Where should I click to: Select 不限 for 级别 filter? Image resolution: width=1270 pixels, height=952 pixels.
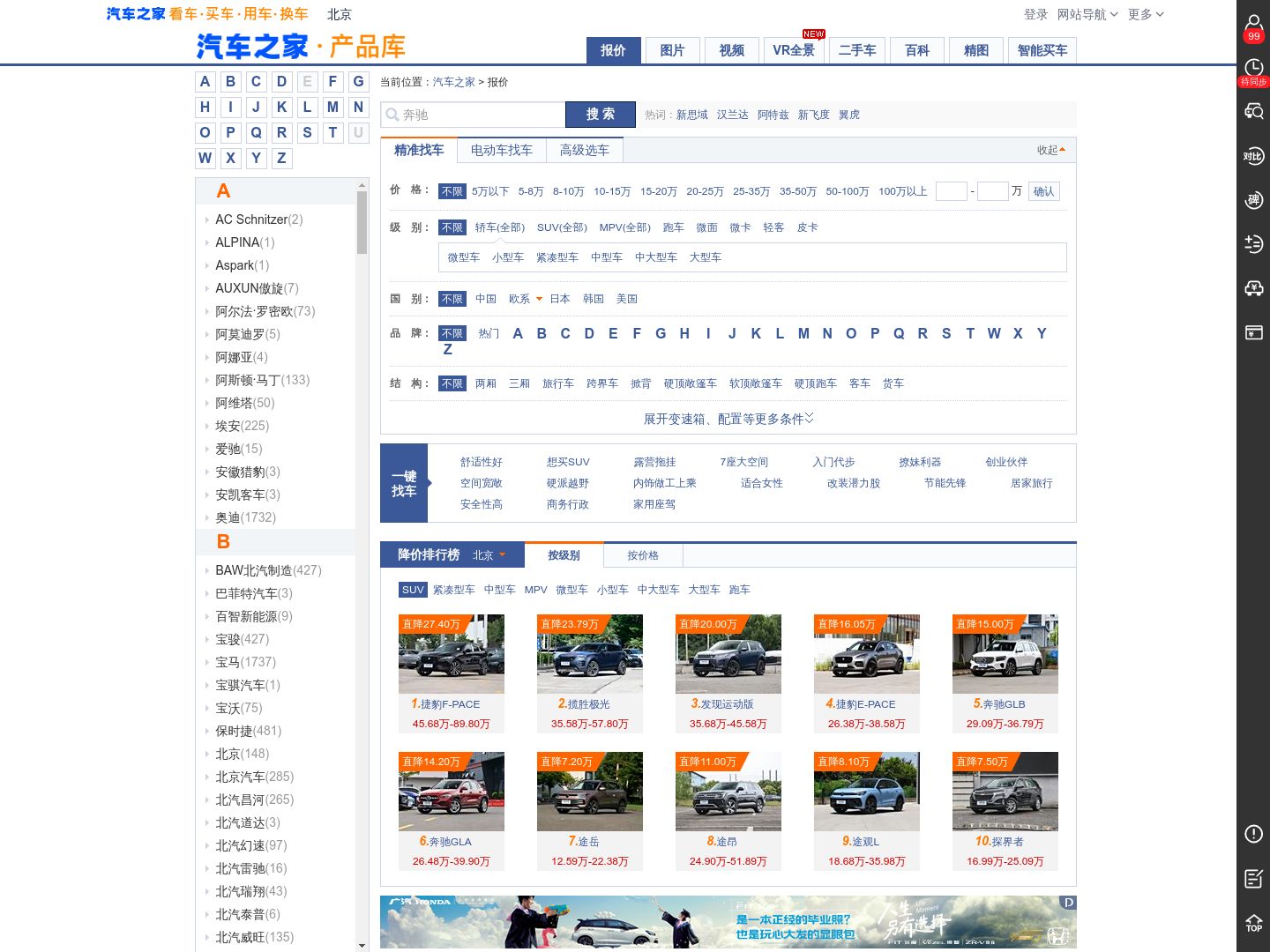tap(452, 227)
